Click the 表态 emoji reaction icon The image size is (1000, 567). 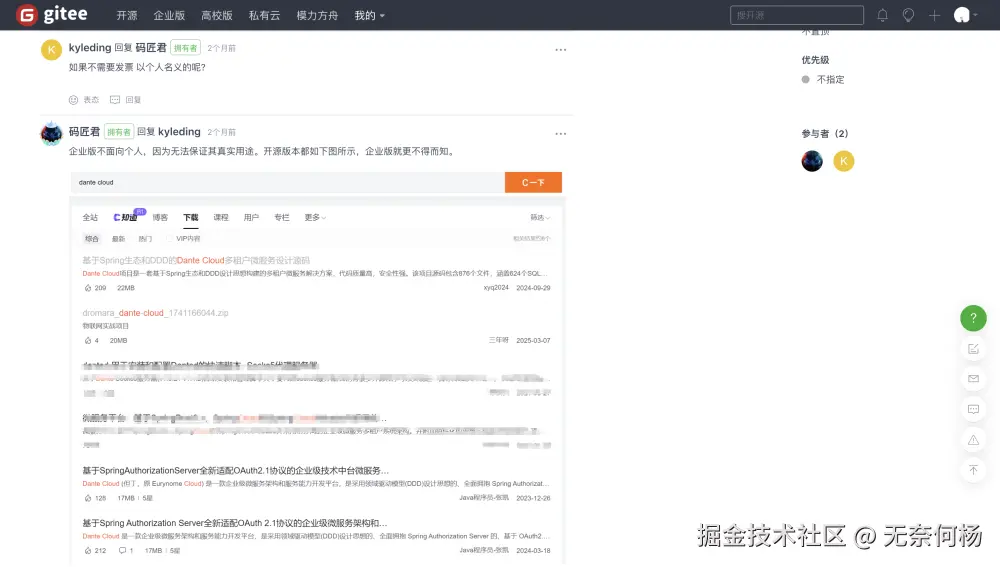(x=73, y=99)
